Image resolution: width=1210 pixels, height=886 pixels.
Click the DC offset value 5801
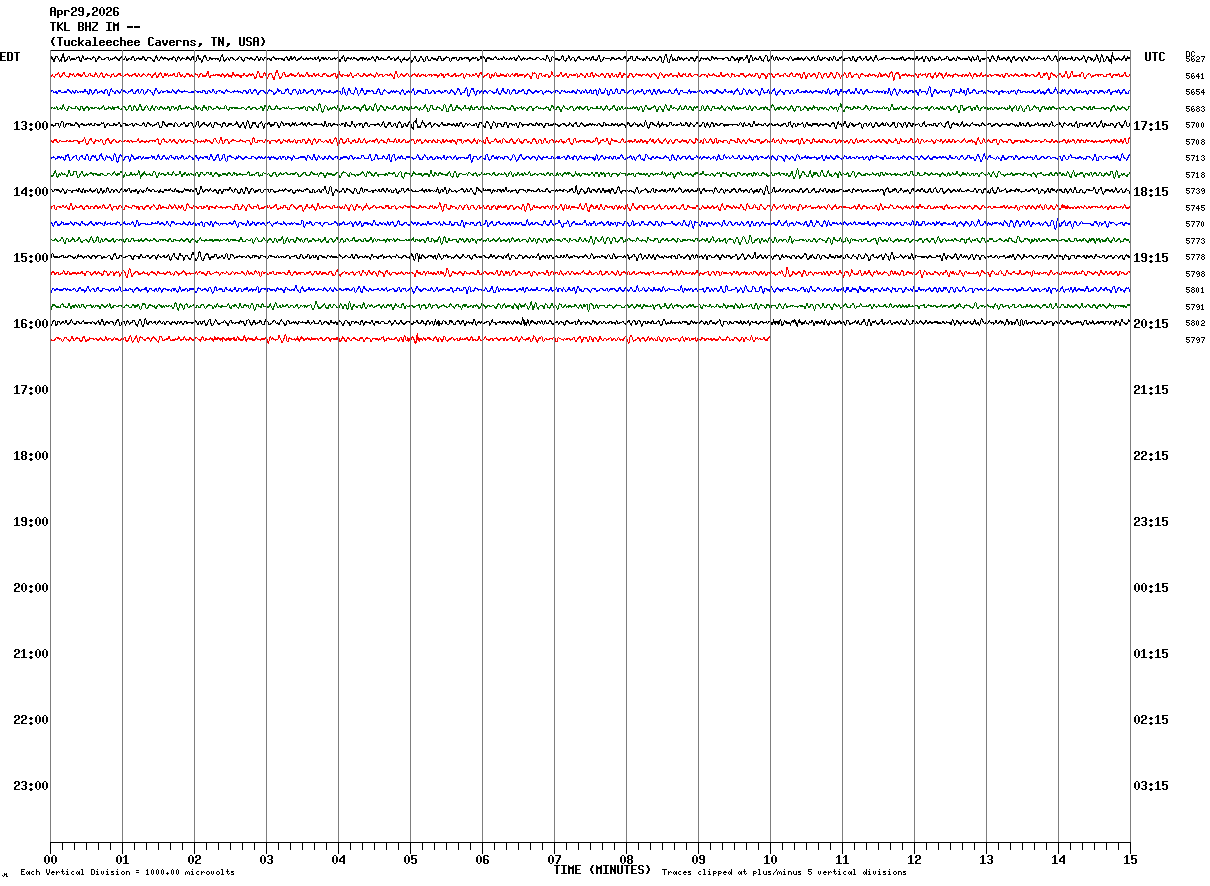coord(1195,291)
